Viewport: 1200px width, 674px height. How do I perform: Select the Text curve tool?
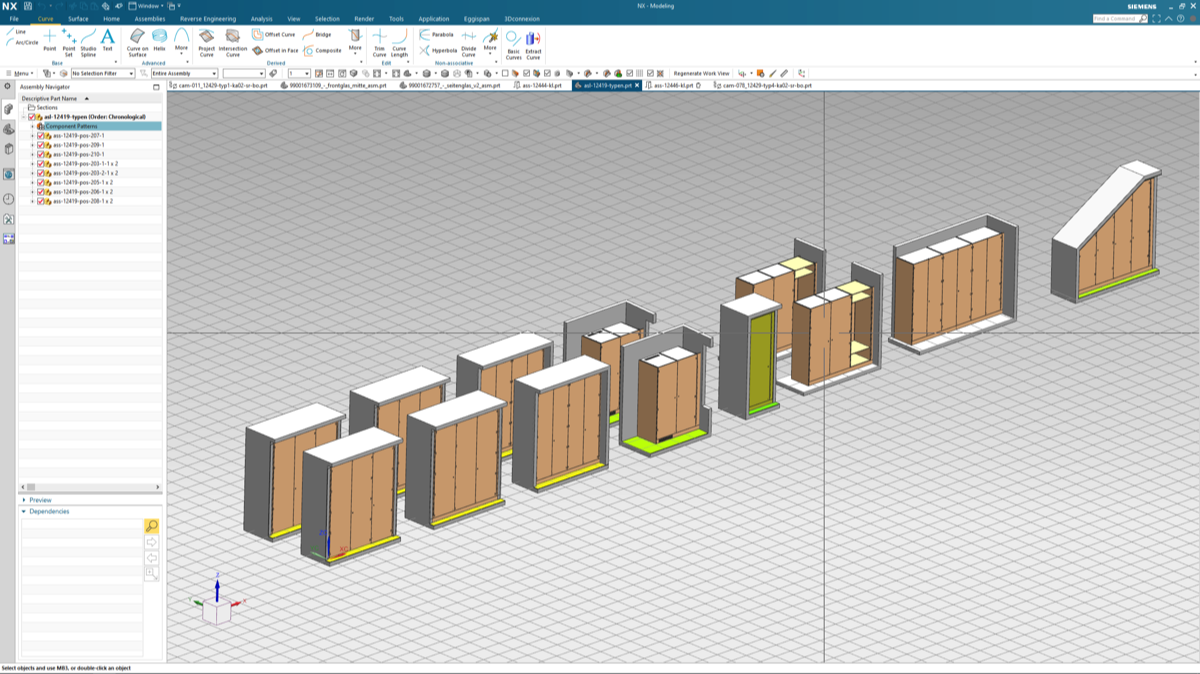pyautogui.click(x=108, y=41)
